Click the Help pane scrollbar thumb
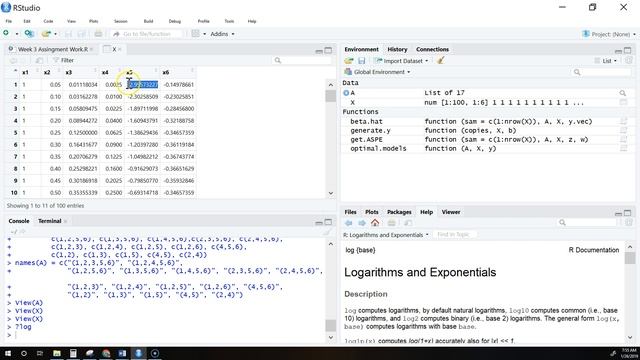640x360 pixels. point(630,258)
